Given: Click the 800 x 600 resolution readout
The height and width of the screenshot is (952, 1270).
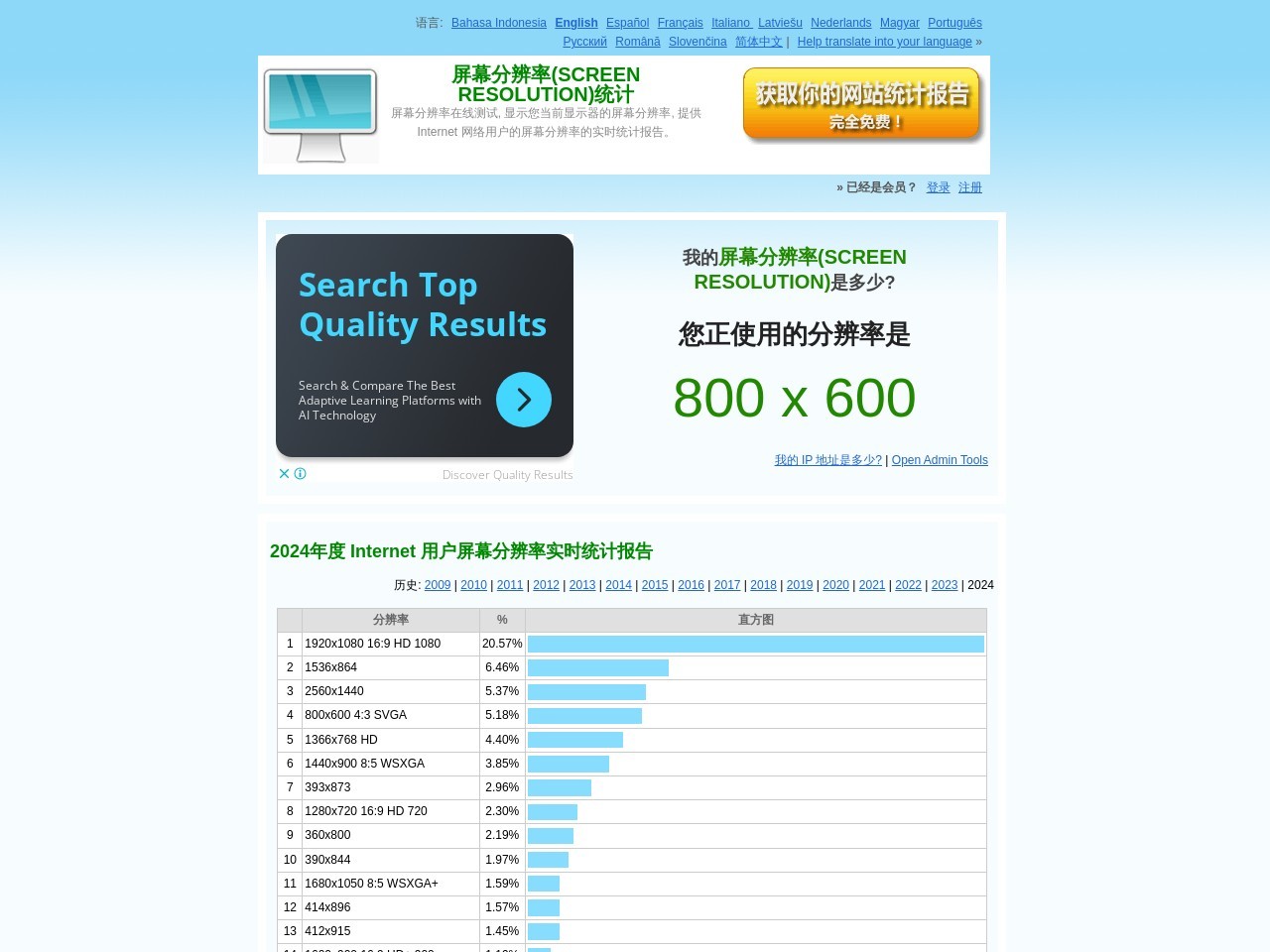Looking at the screenshot, I should pos(794,397).
